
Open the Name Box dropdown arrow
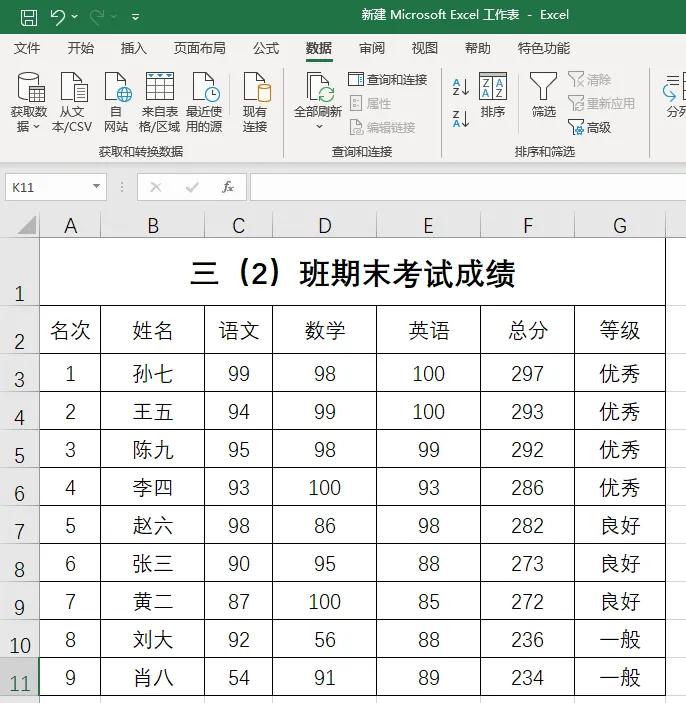96,186
